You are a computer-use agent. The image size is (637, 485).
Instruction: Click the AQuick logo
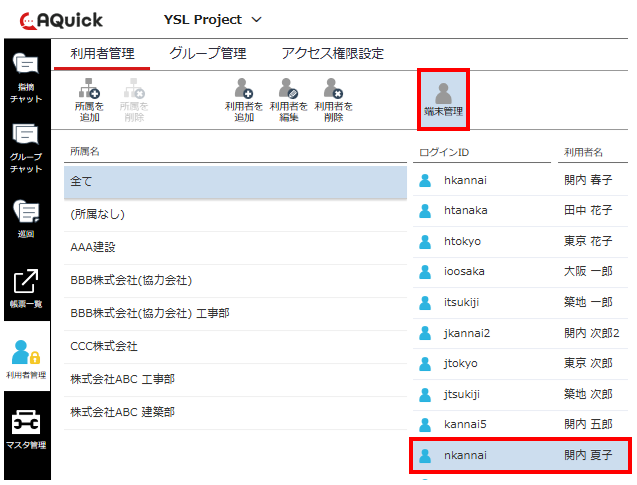[x=60, y=19]
